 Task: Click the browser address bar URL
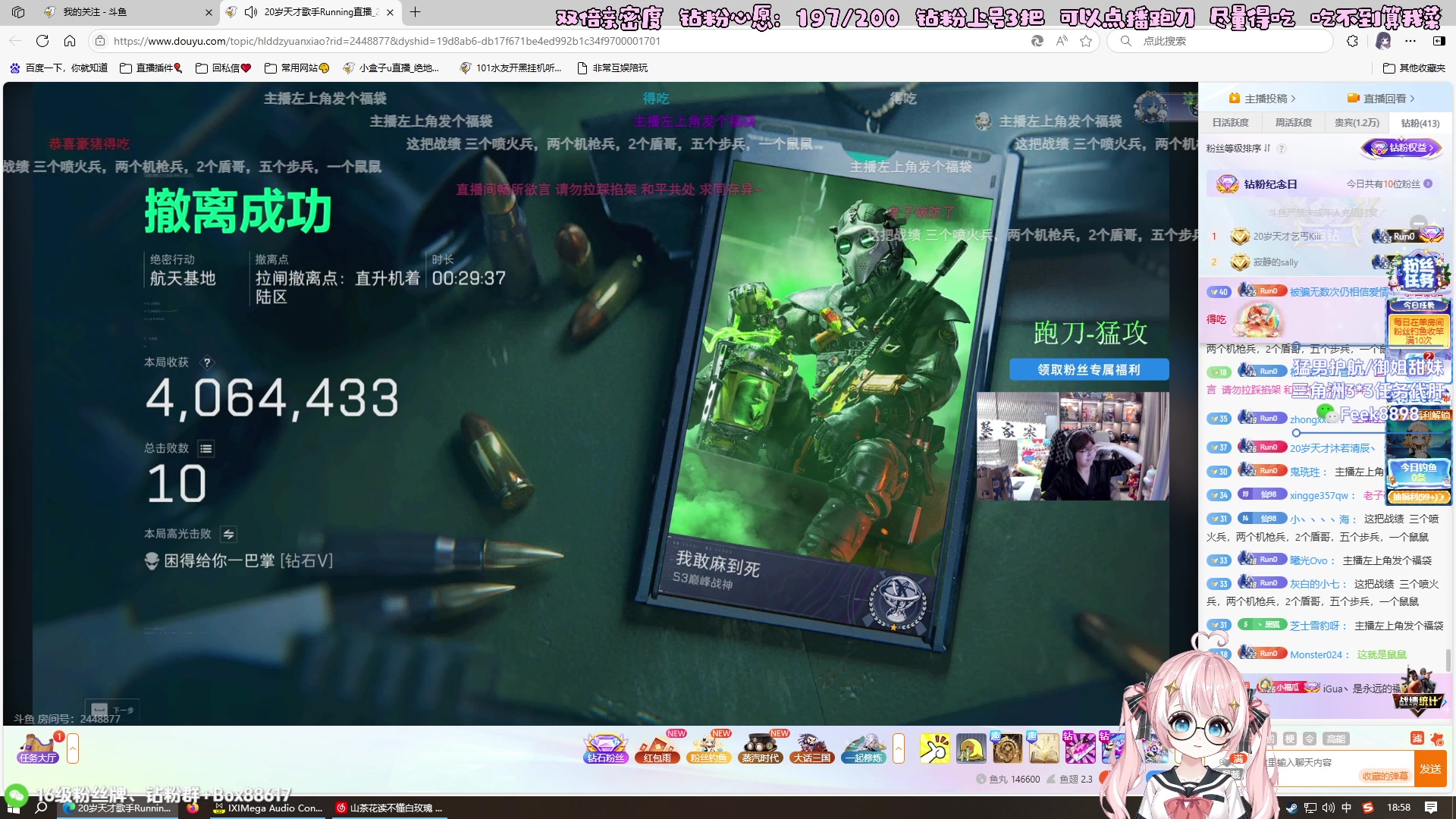(x=387, y=41)
